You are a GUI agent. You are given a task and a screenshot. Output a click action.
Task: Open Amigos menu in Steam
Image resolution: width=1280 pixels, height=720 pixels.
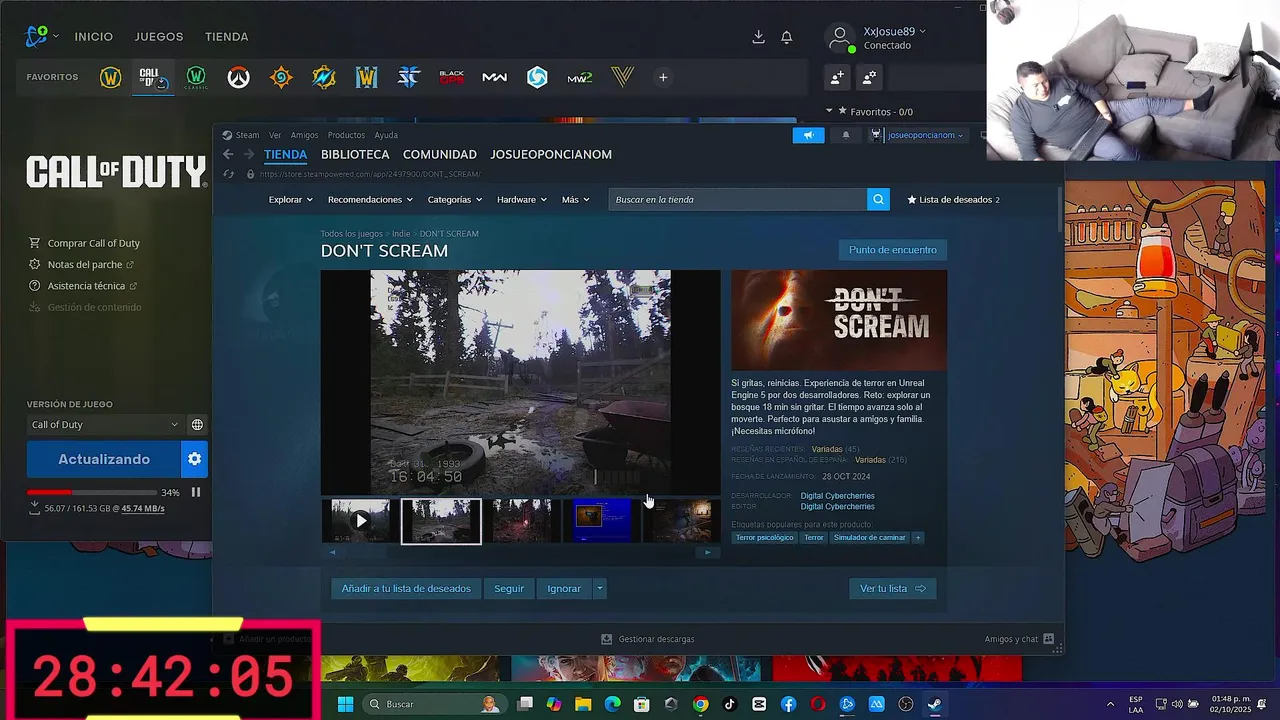pos(304,135)
